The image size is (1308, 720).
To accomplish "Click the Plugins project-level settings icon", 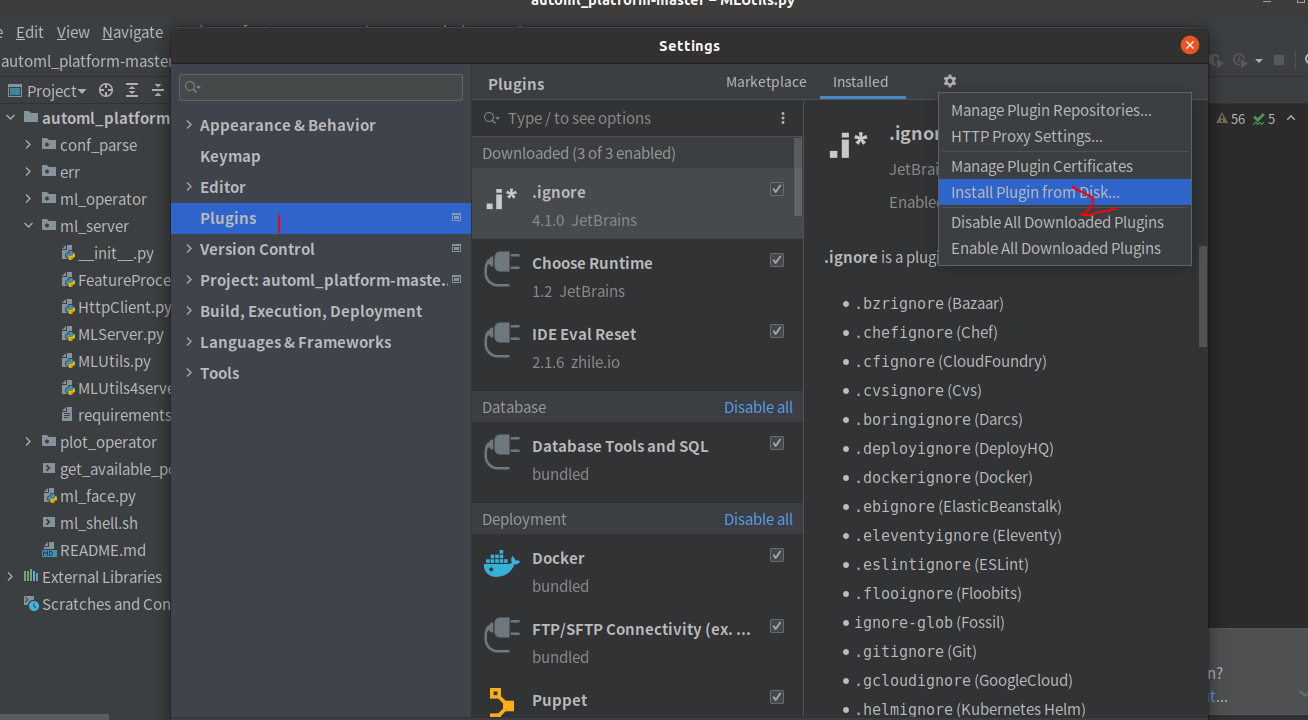I will pos(457,217).
